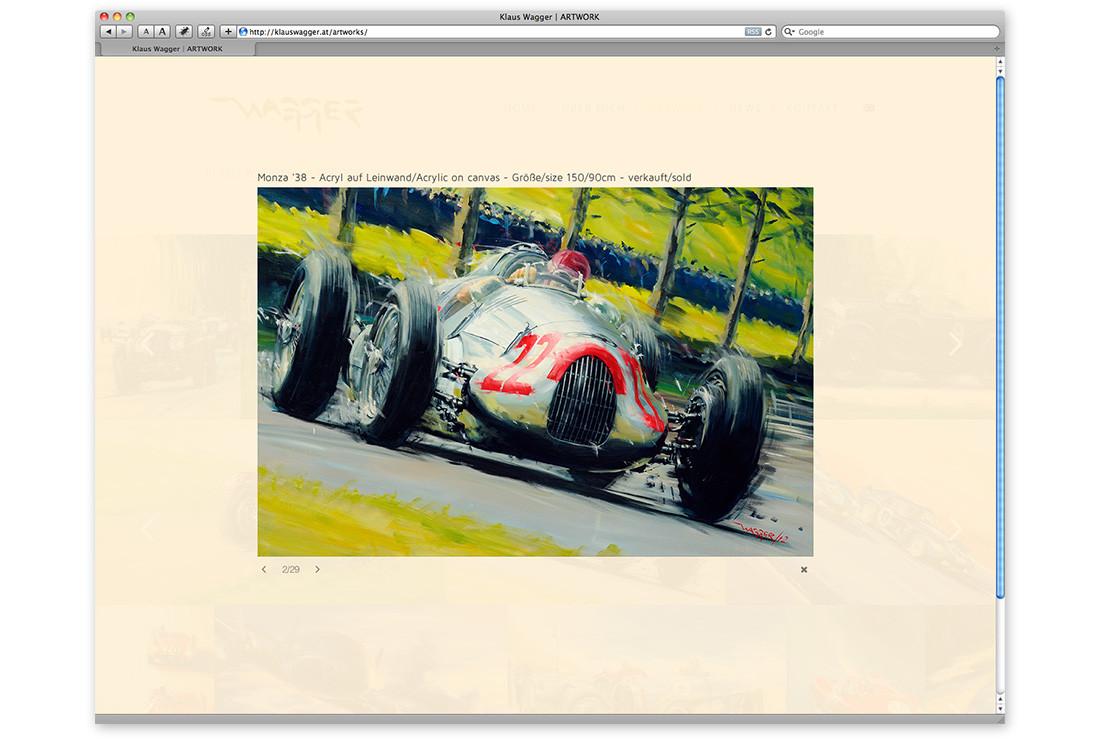This screenshot has height=740, width=1100.
Task: Open the RSS feed button
Action: (753, 32)
